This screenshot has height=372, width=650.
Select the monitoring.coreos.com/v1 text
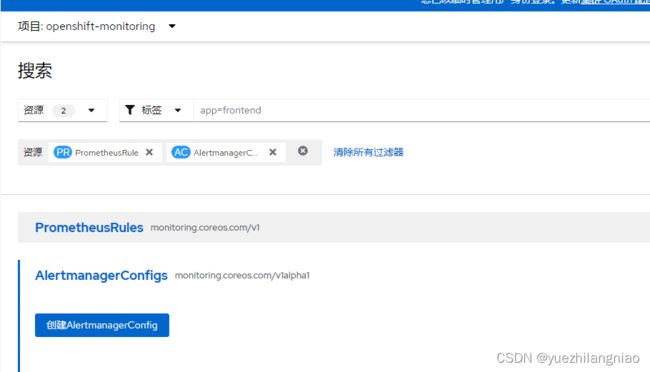point(205,228)
